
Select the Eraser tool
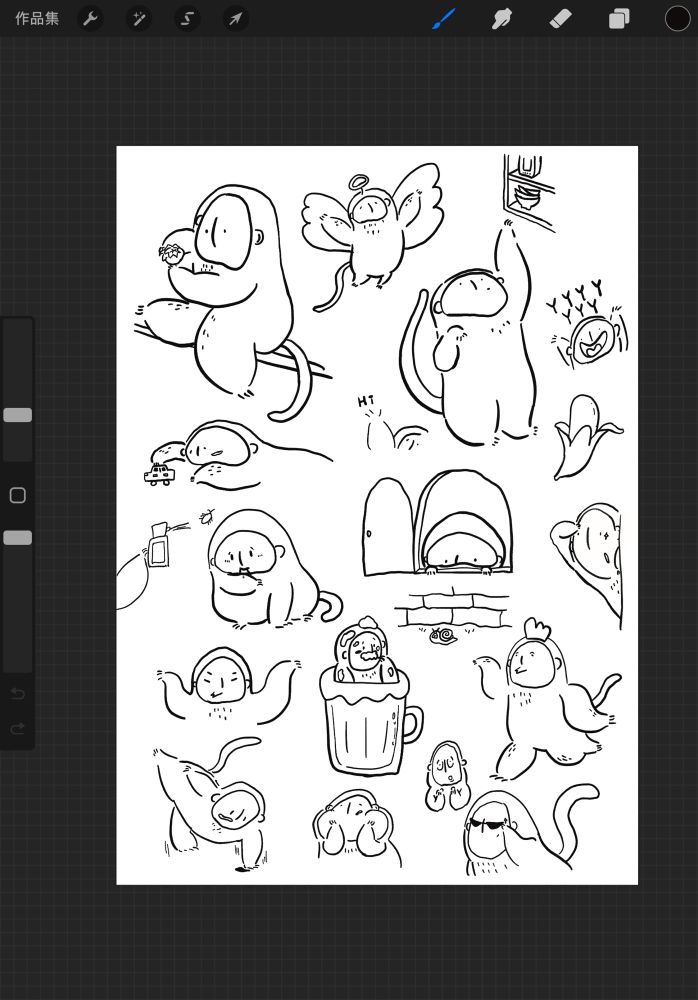coord(560,18)
